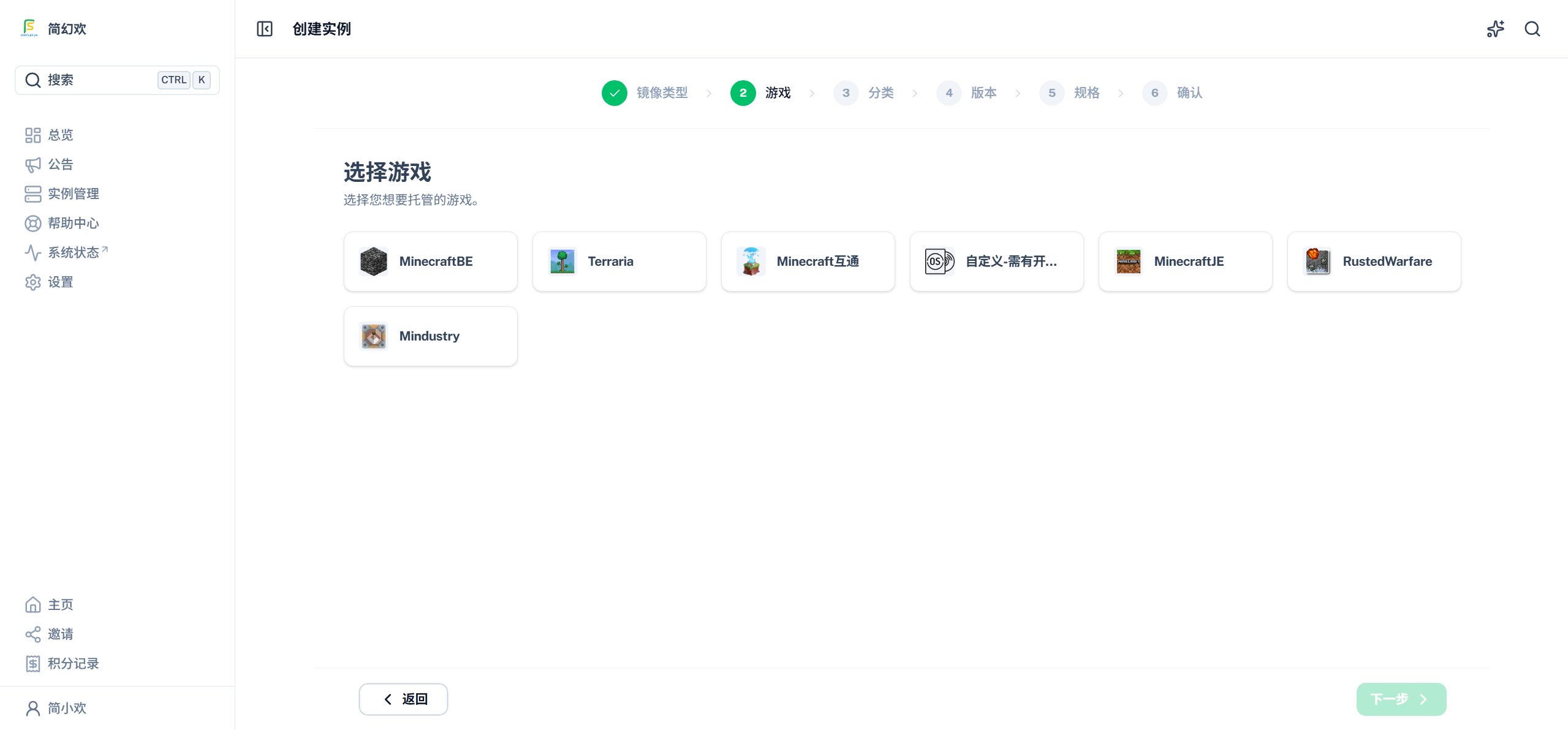Click the 返回 back button
This screenshot has height=730, width=1568.
click(x=403, y=699)
